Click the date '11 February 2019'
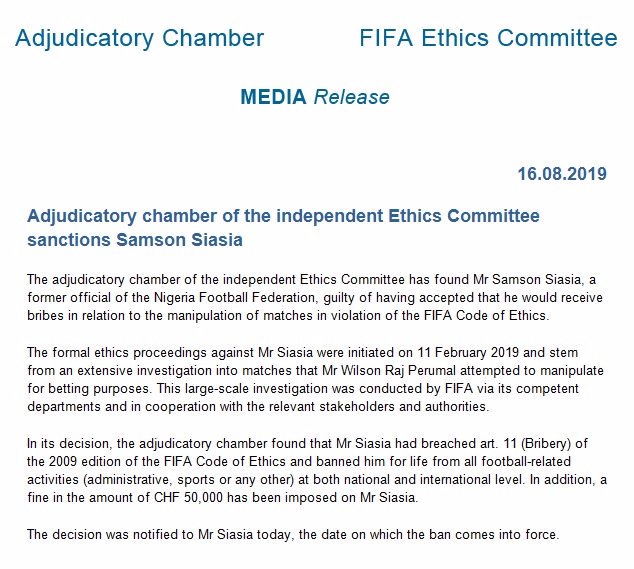This screenshot has height=569, width=634. 468,352
